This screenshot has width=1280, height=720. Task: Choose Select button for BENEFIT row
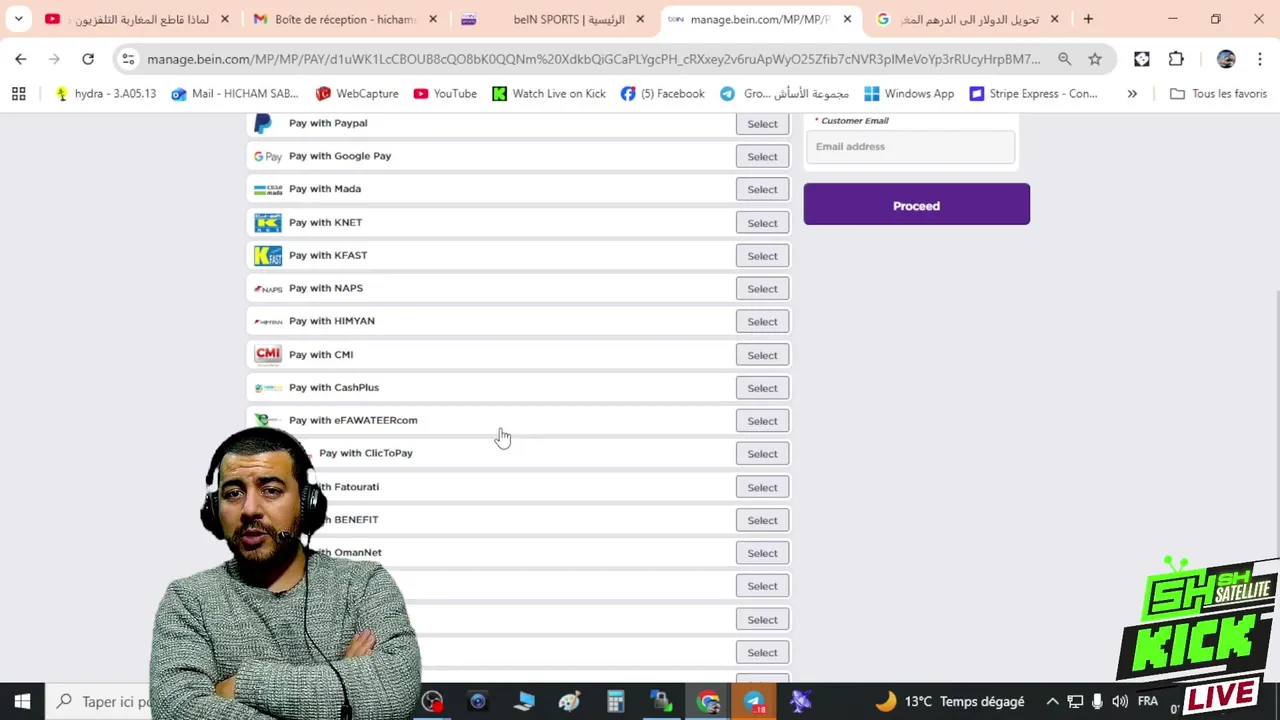coord(762,520)
